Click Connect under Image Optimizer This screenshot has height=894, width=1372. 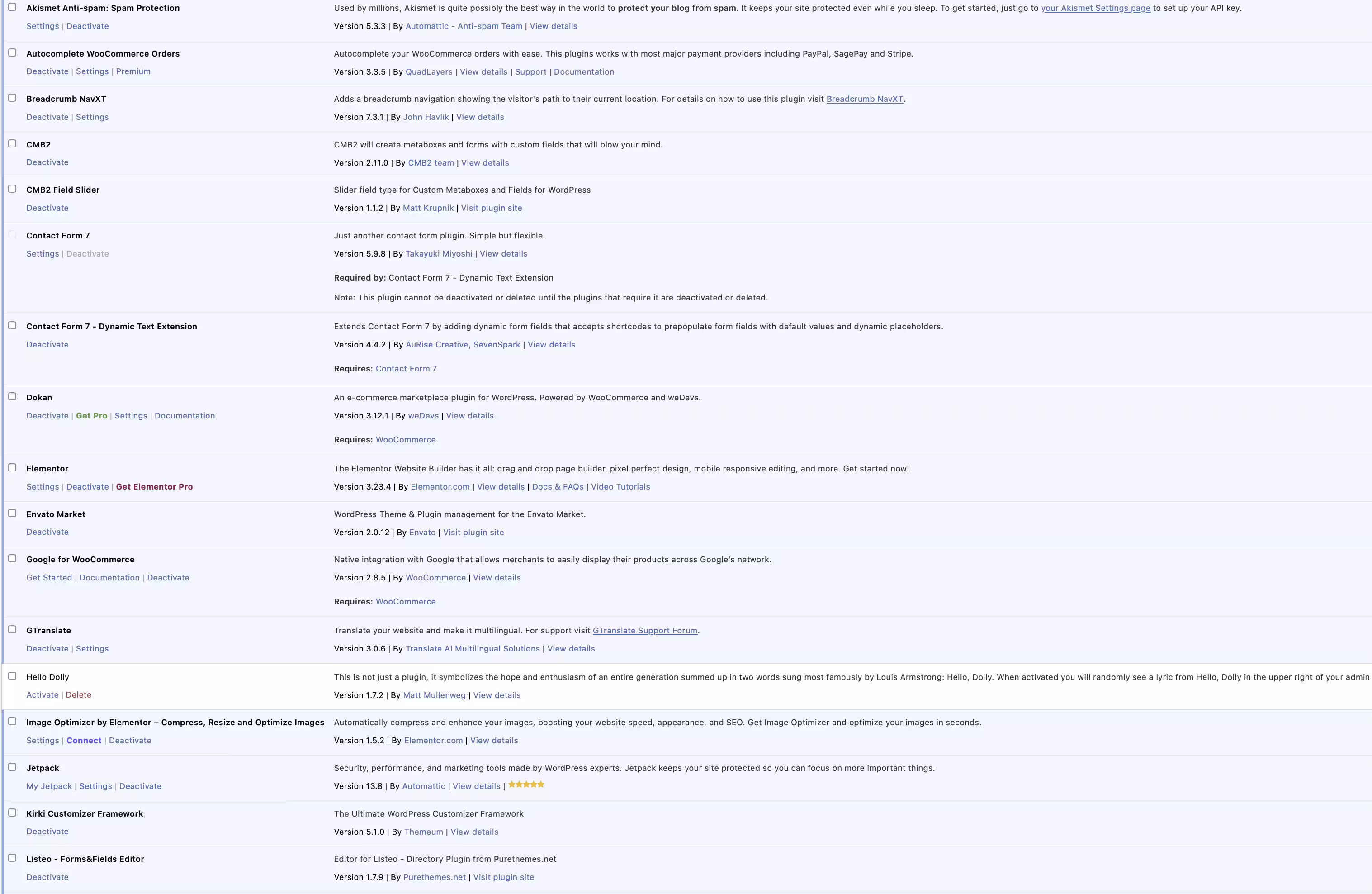click(84, 741)
